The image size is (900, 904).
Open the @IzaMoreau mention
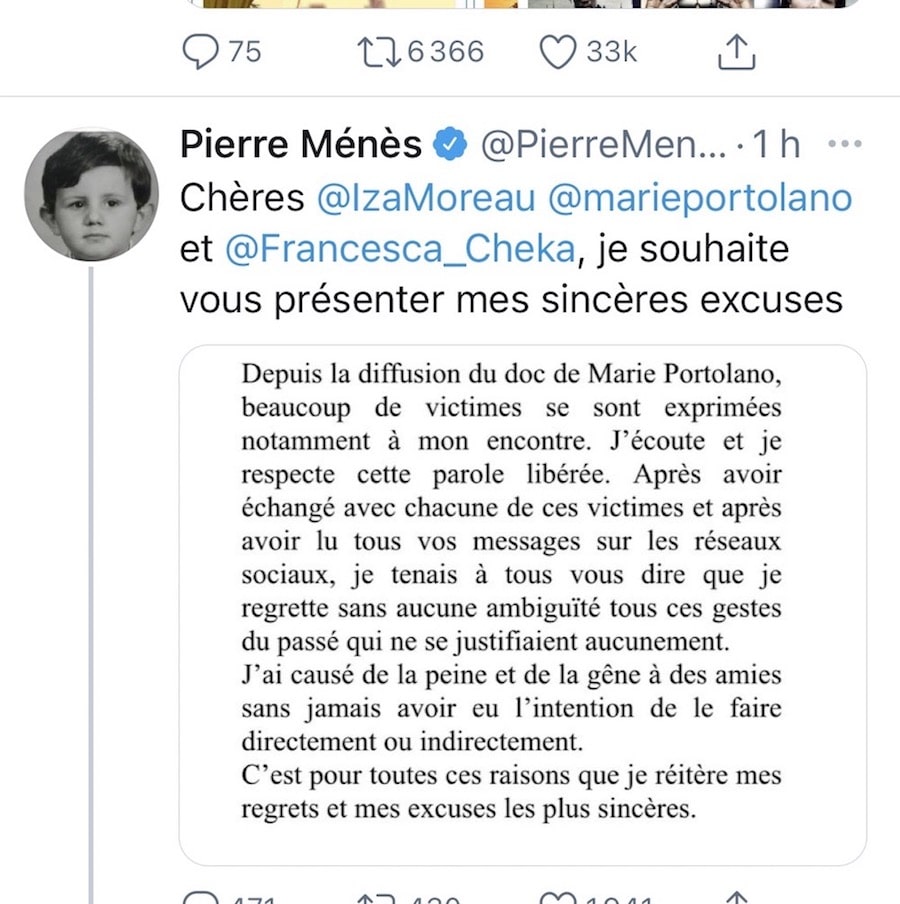coord(427,197)
